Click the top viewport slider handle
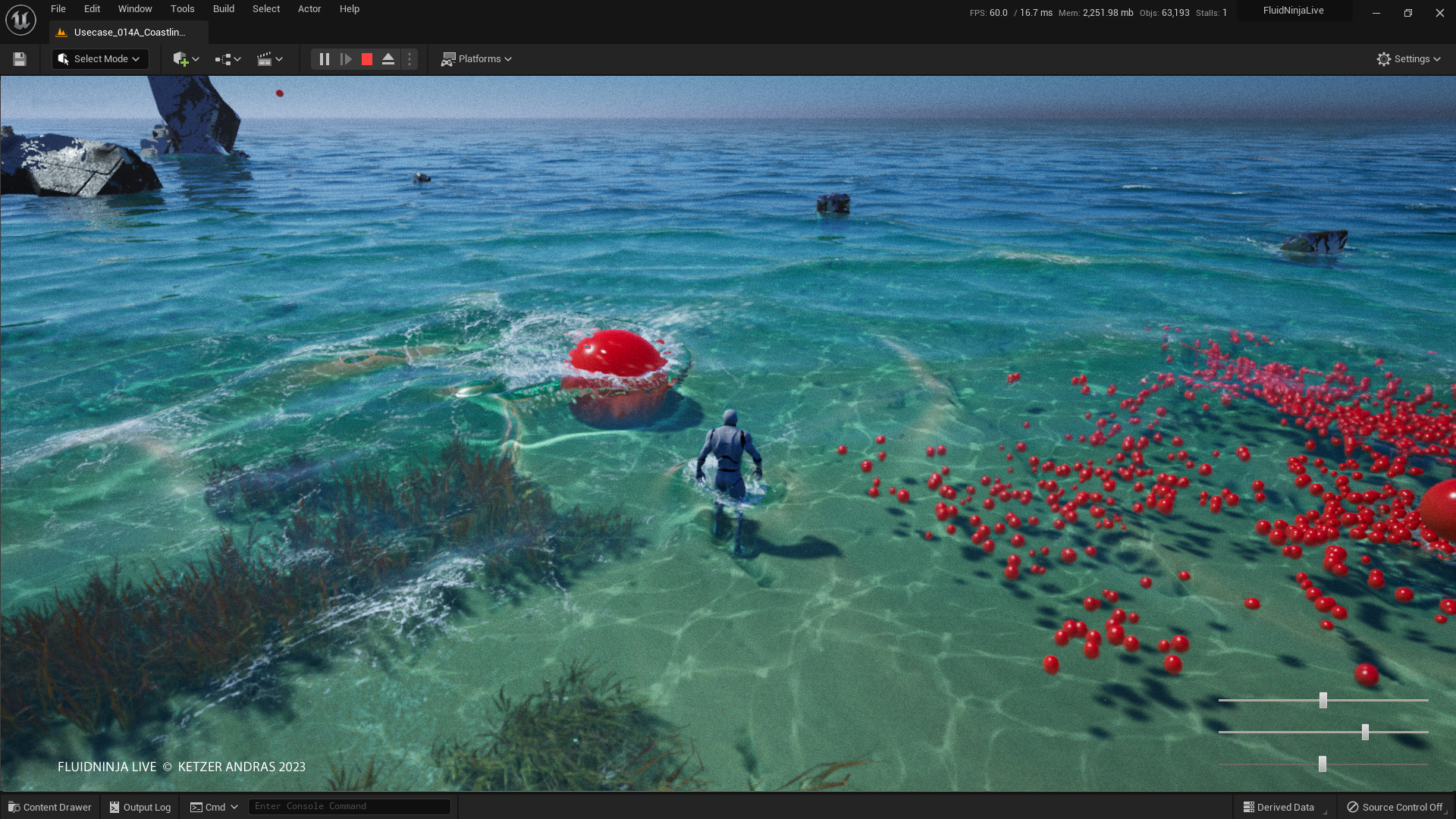The height and width of the screenshot is (819, 1456). 1323,700
